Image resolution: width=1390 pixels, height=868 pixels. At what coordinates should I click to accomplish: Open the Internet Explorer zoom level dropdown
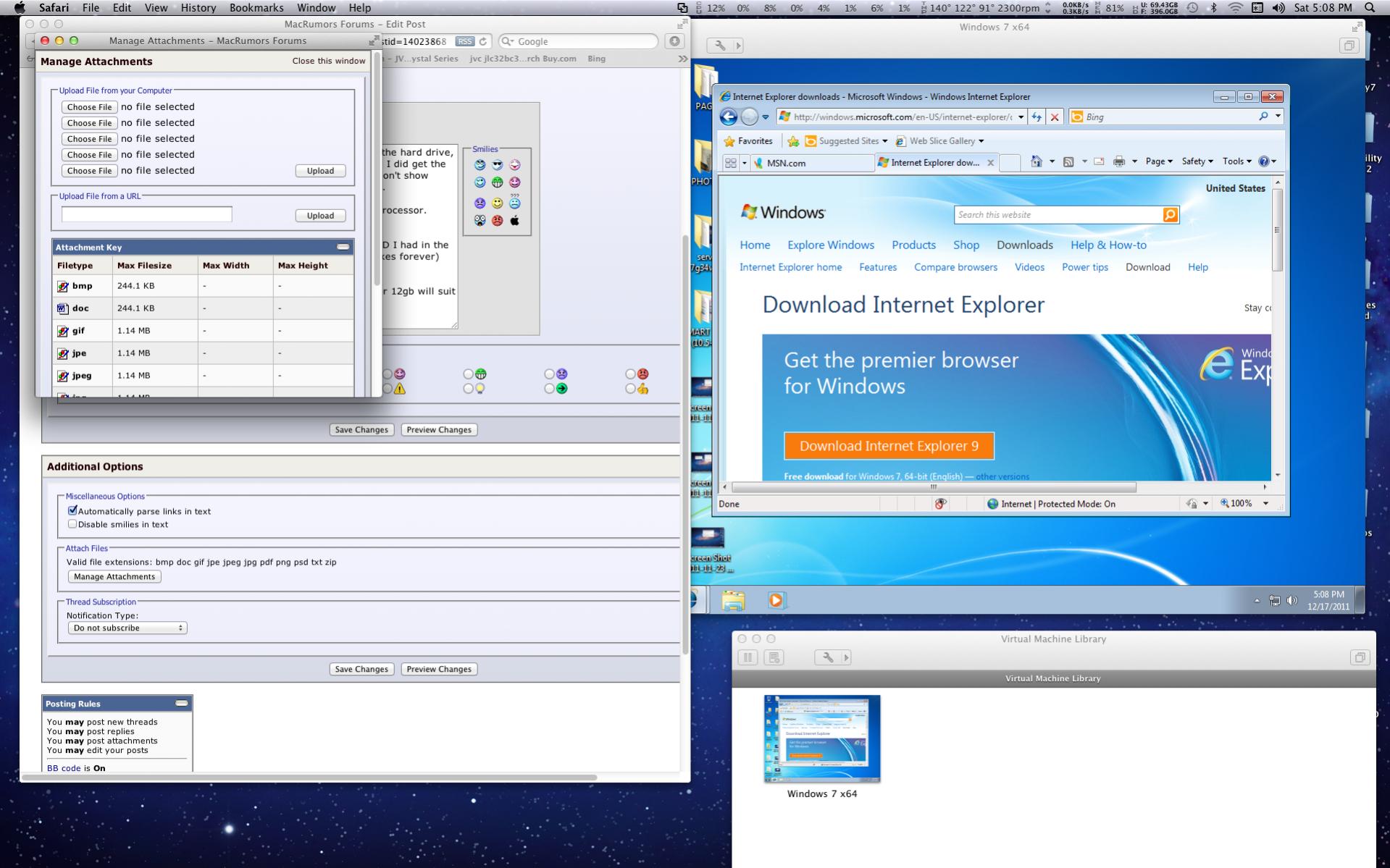coord(1266,504)
